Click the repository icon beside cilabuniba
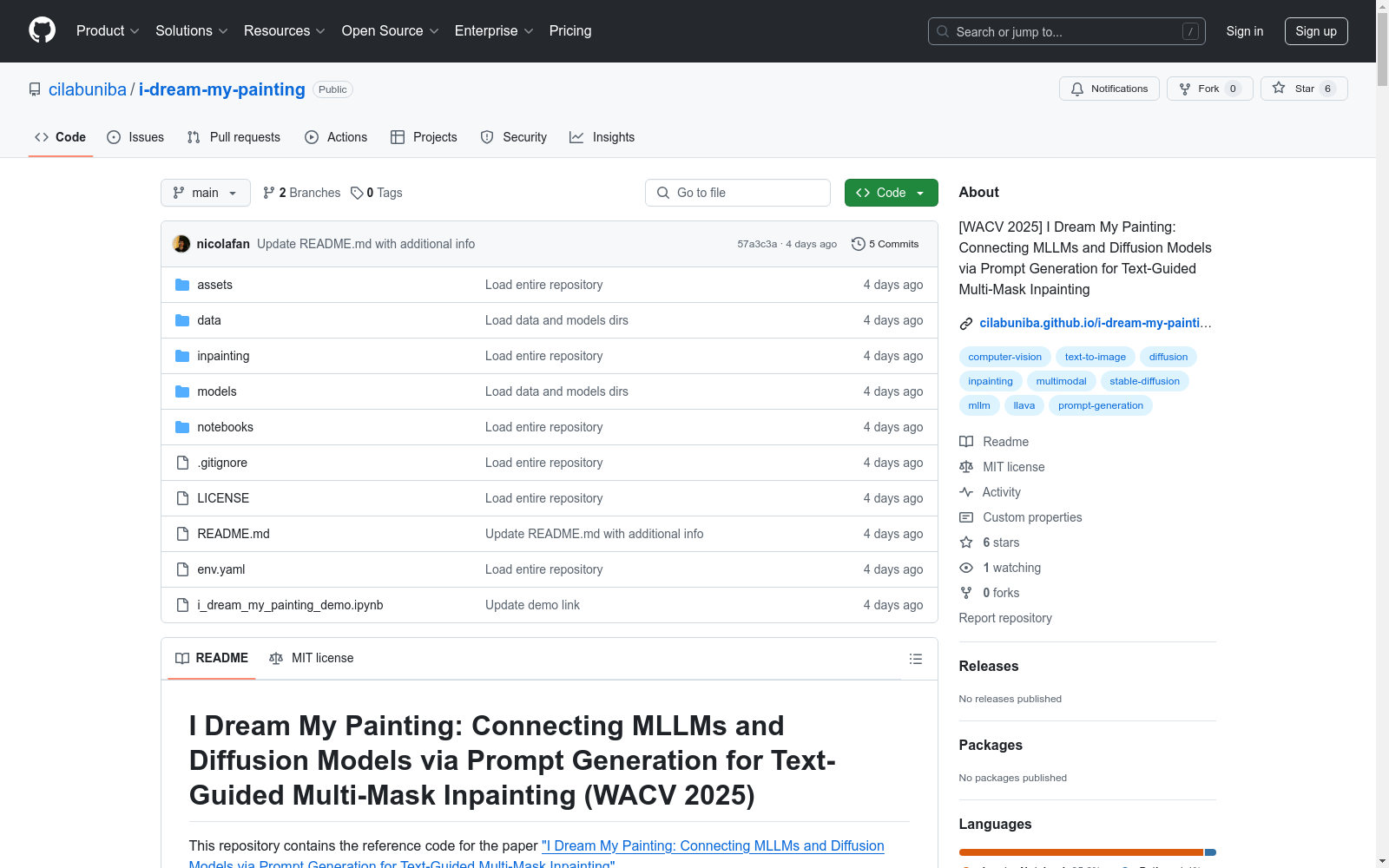This screenshot has height=868, width=1389. 35,89
